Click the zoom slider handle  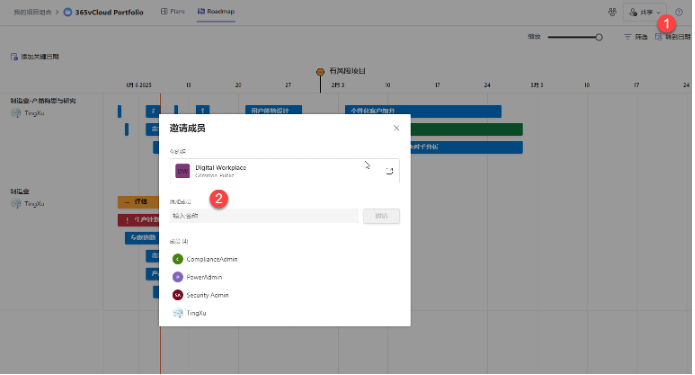point(600,37)
